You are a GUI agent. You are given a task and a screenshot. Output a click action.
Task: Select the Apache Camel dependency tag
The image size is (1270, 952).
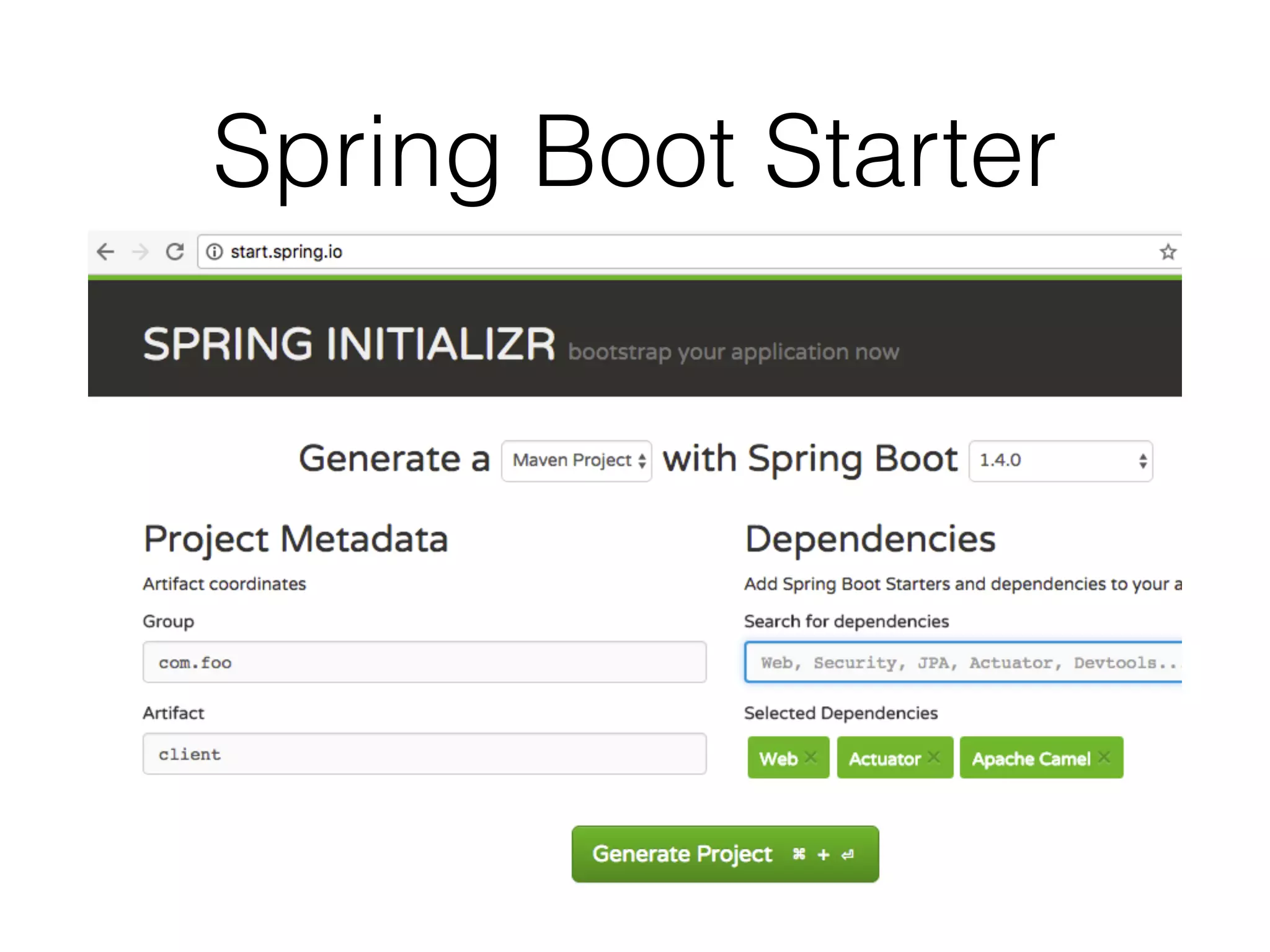(1031, 759)
